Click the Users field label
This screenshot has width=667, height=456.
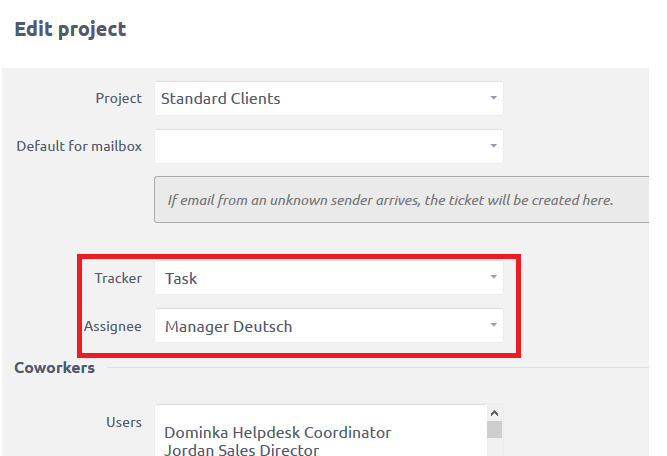[123, 422]
